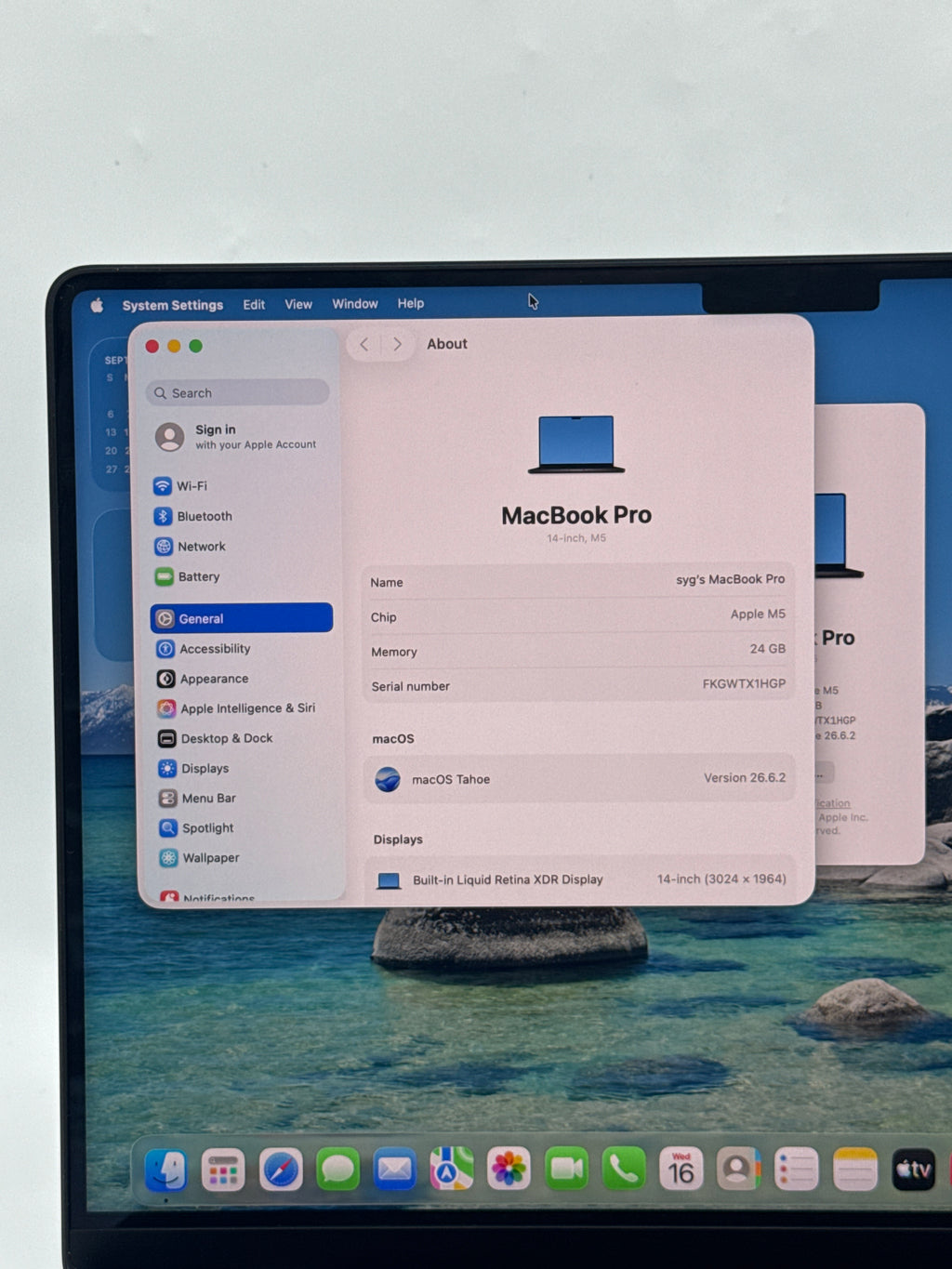Open Wallpaper settings
The image size is (952, 1269).
pos(199,857)
